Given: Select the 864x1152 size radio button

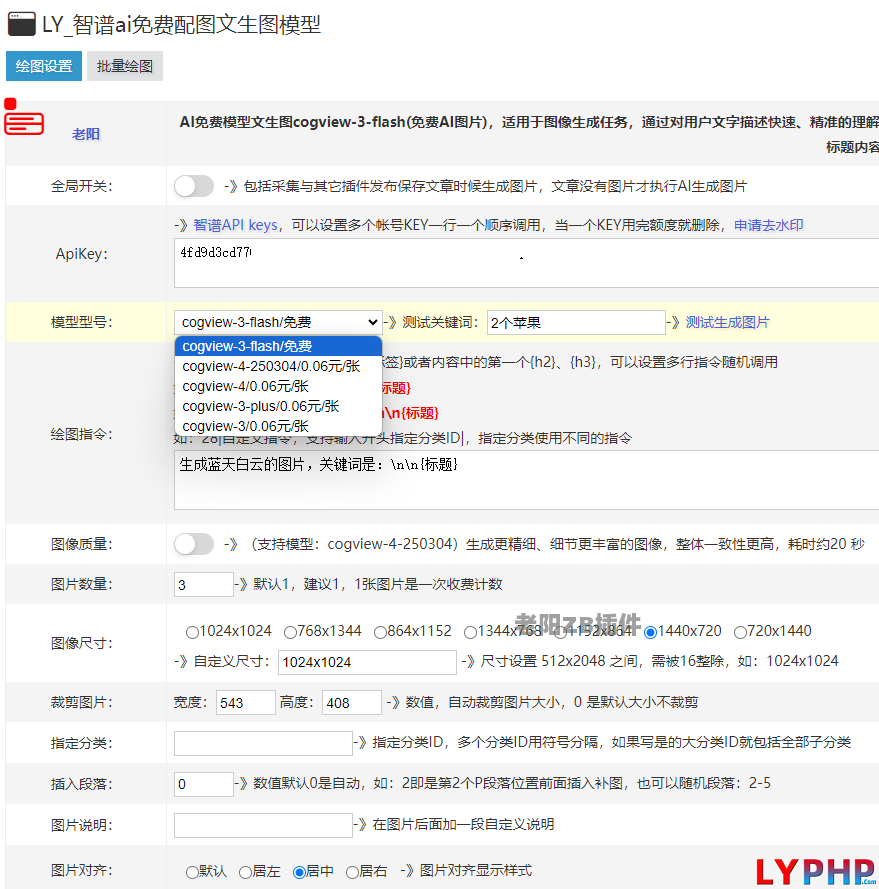Looking at the screenshot, I should (380, 632).
